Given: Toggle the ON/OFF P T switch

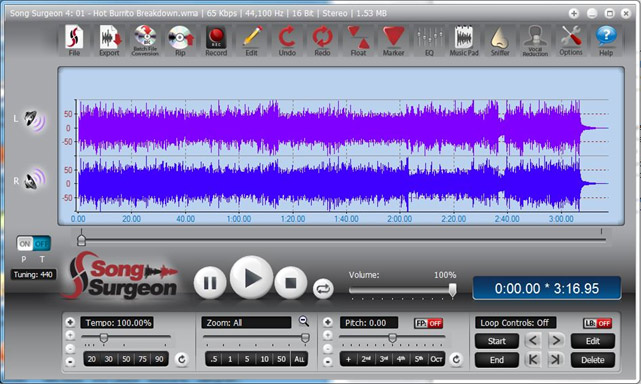Looking at the screenshot, I should (x=34, y=244).
